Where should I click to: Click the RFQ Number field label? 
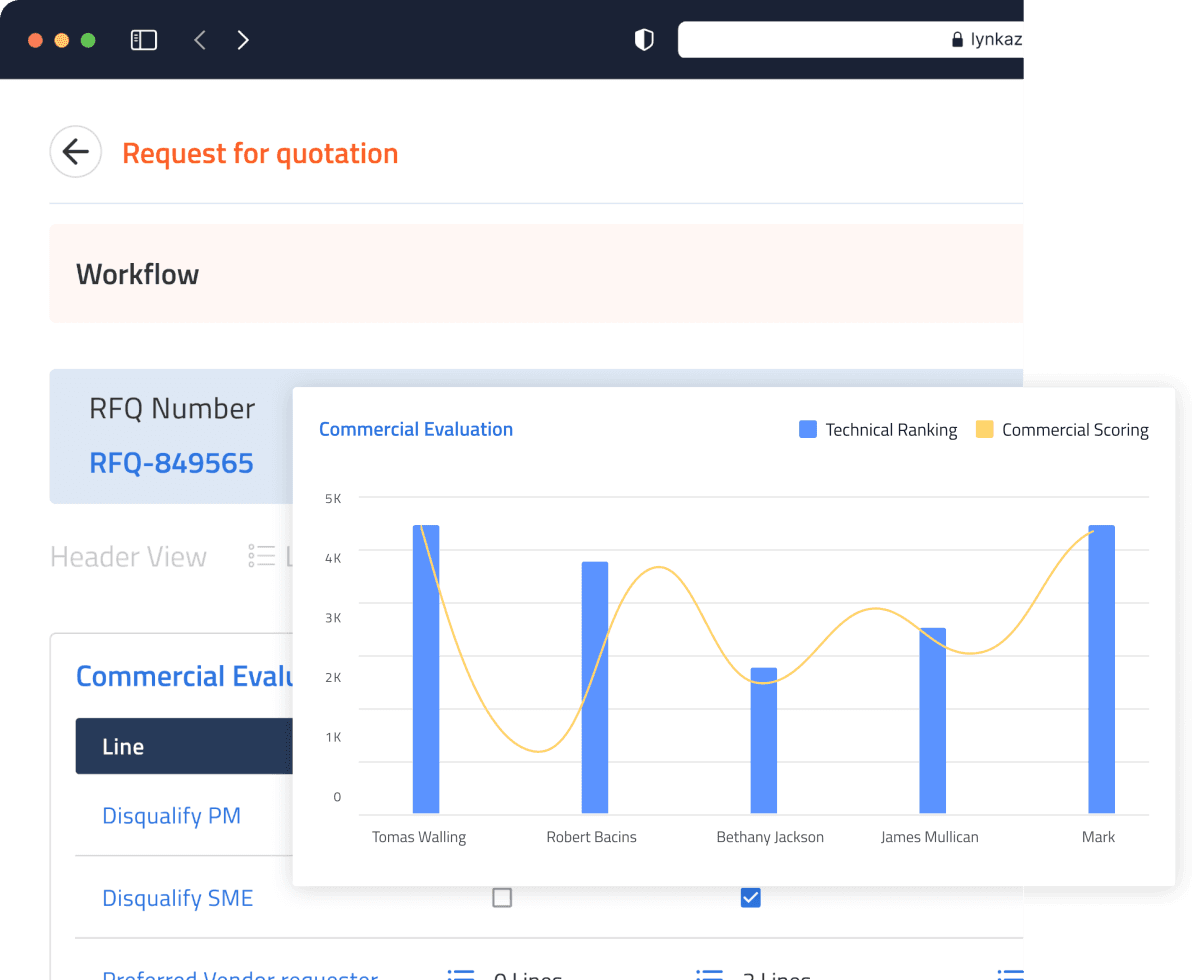(172, 408)
